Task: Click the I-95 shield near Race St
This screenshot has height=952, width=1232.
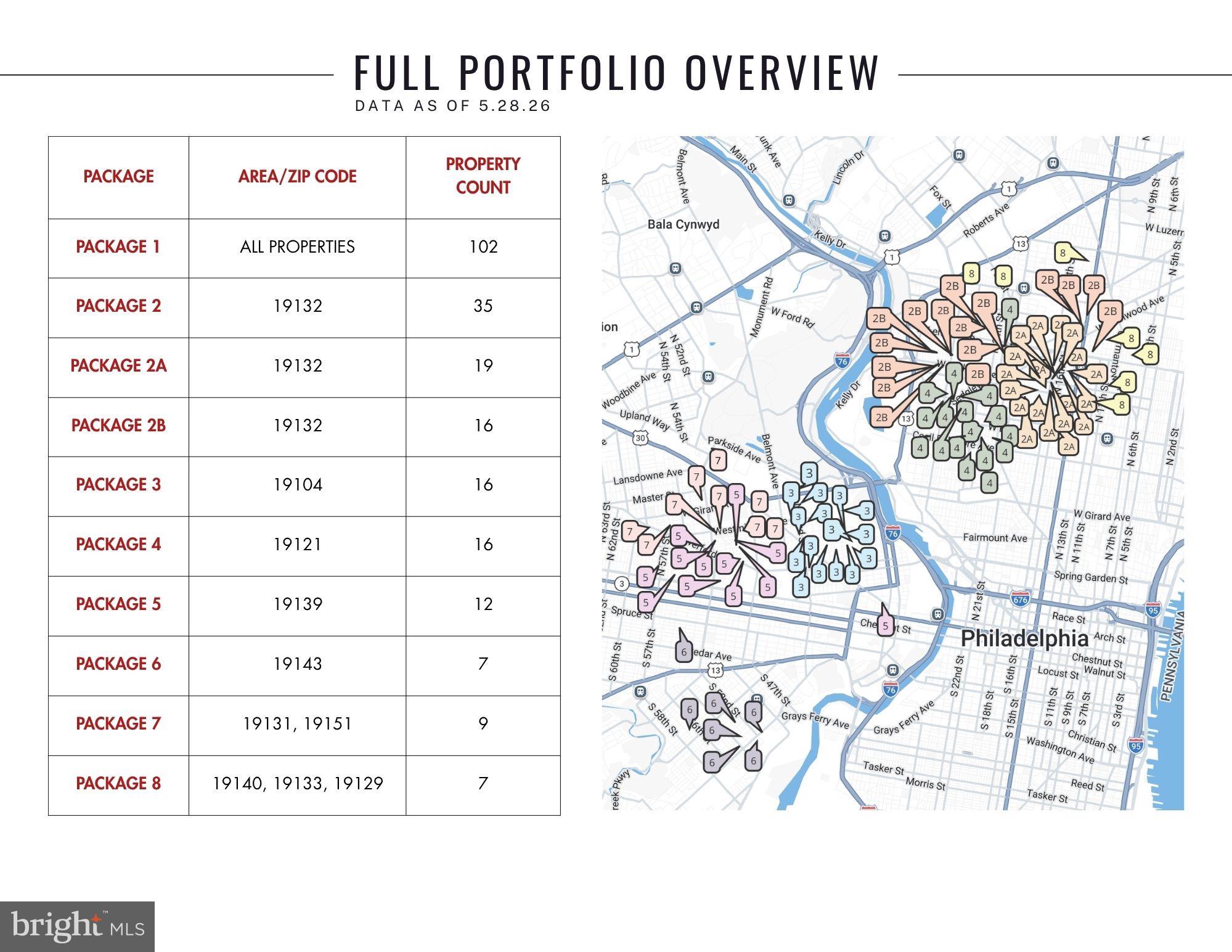Action: pos(1153,609)
